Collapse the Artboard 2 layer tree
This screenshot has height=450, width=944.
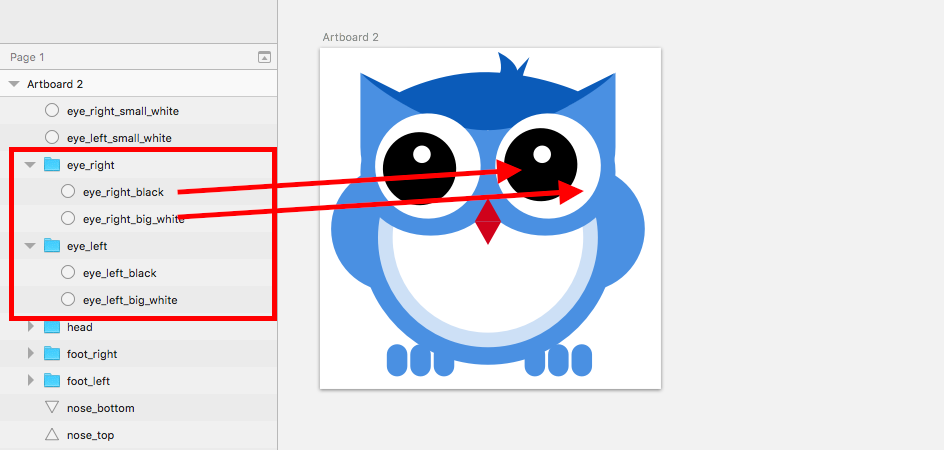point(14,84)
